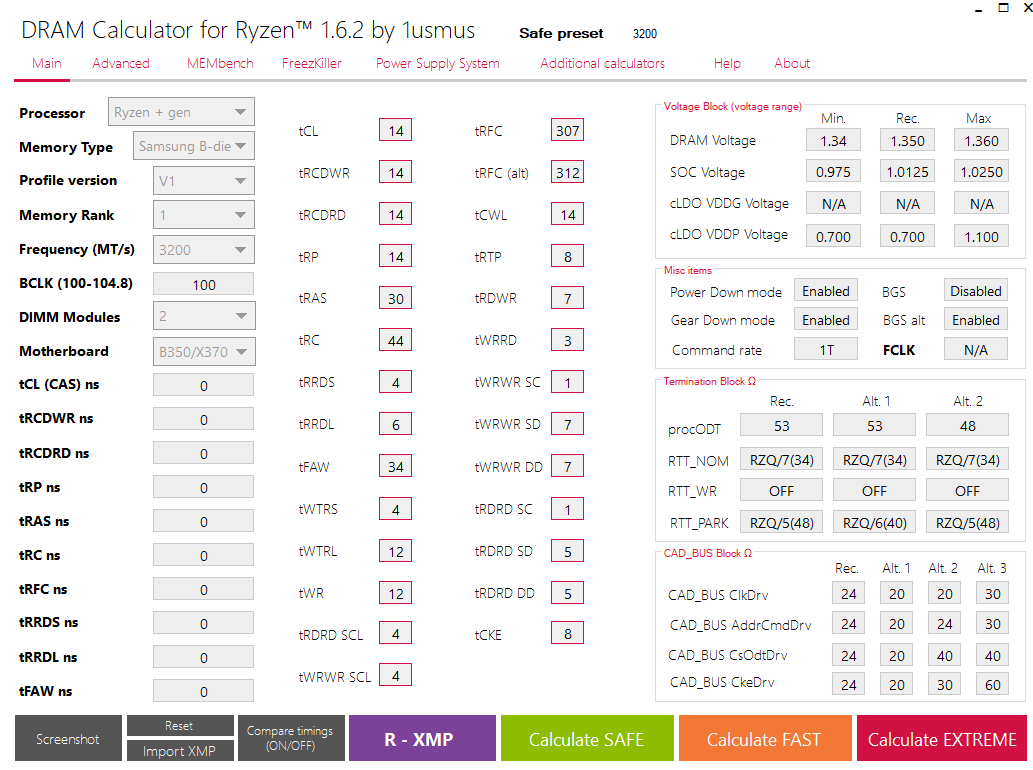
Task: Click the tFAW value 34
Action: [395, 466]
